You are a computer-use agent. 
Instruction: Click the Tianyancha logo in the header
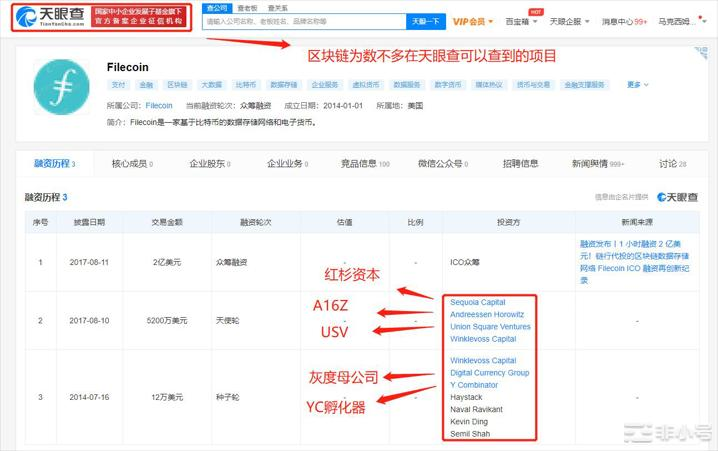[50, 17]
